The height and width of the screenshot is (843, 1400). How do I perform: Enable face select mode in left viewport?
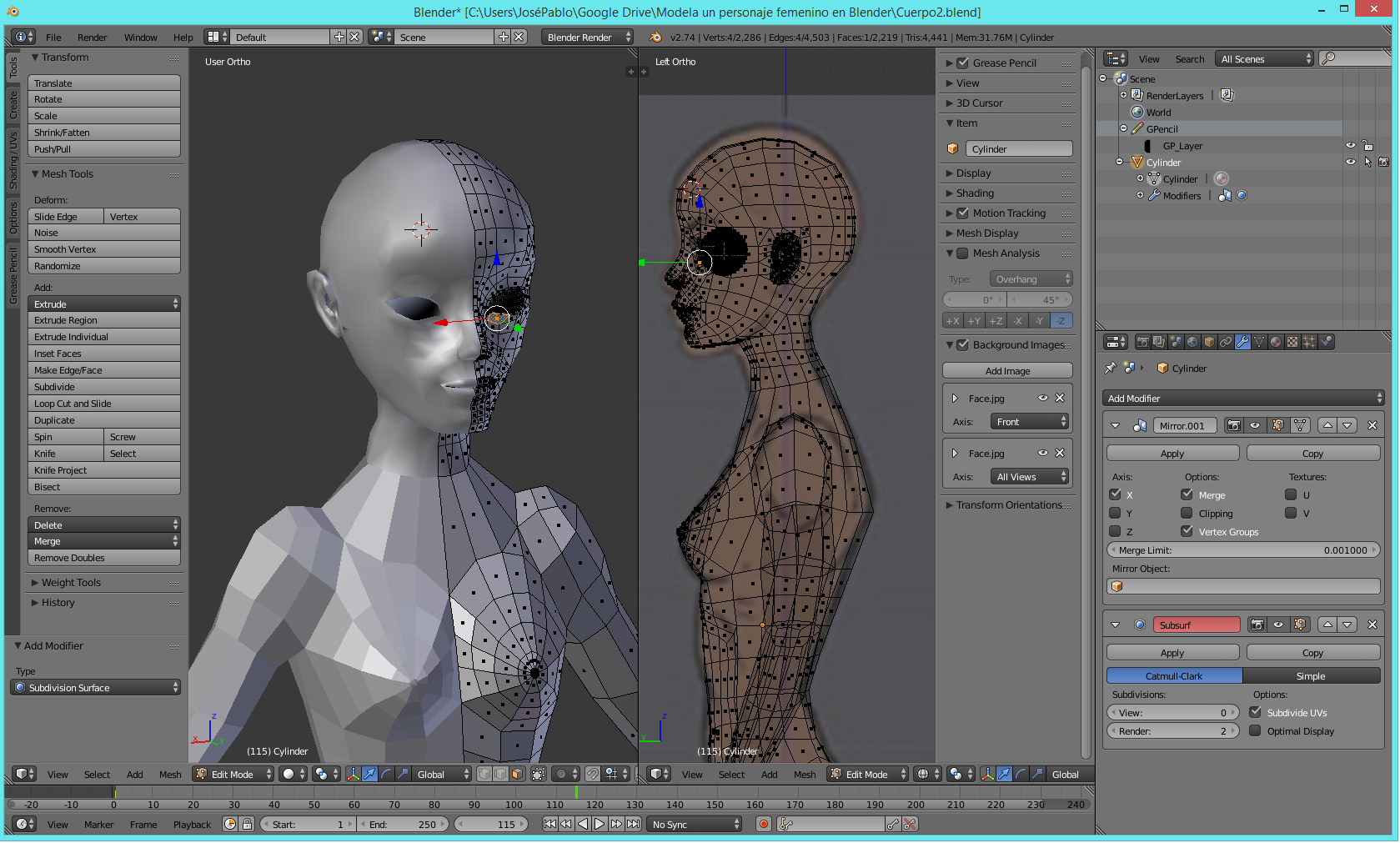click(517, 775)
